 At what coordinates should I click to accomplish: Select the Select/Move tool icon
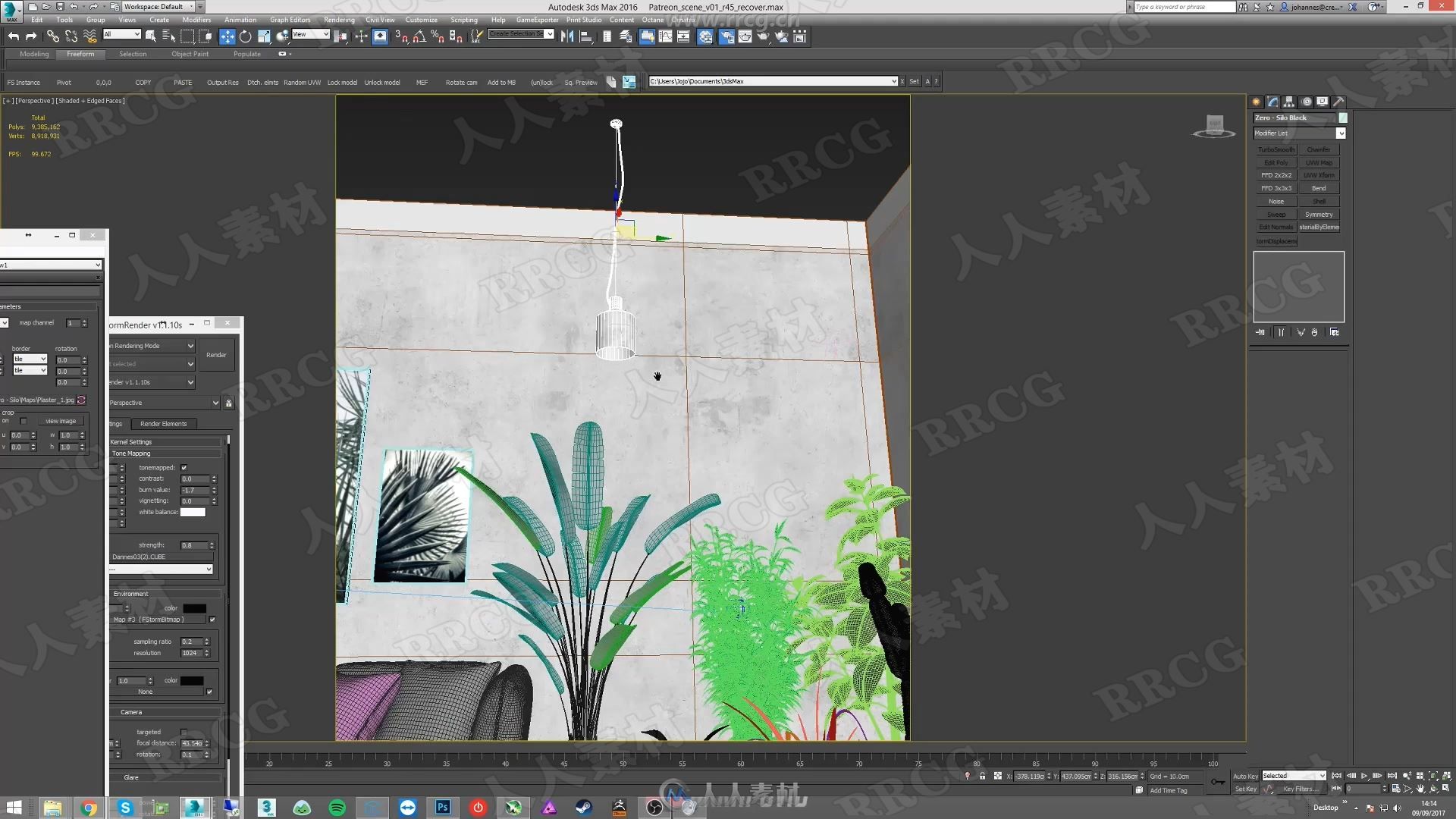click(228, 37)
